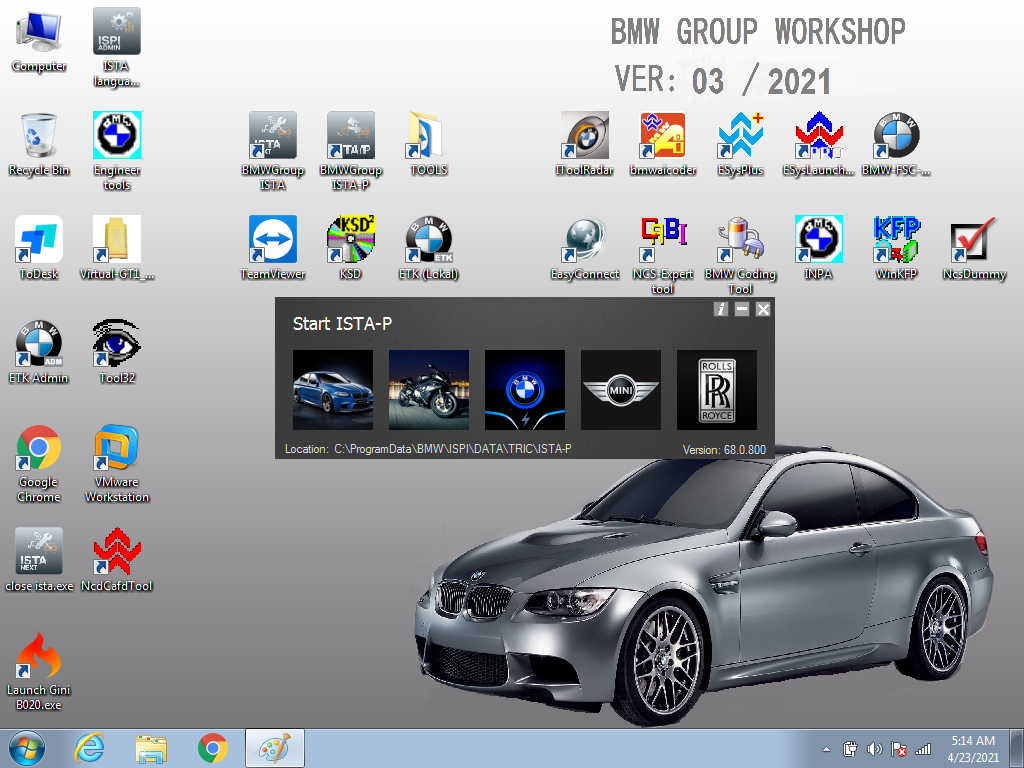This screenshot has width=1024, height=768.
Task: Show hidden system tray icons arrow
Action: coord(826,749)
